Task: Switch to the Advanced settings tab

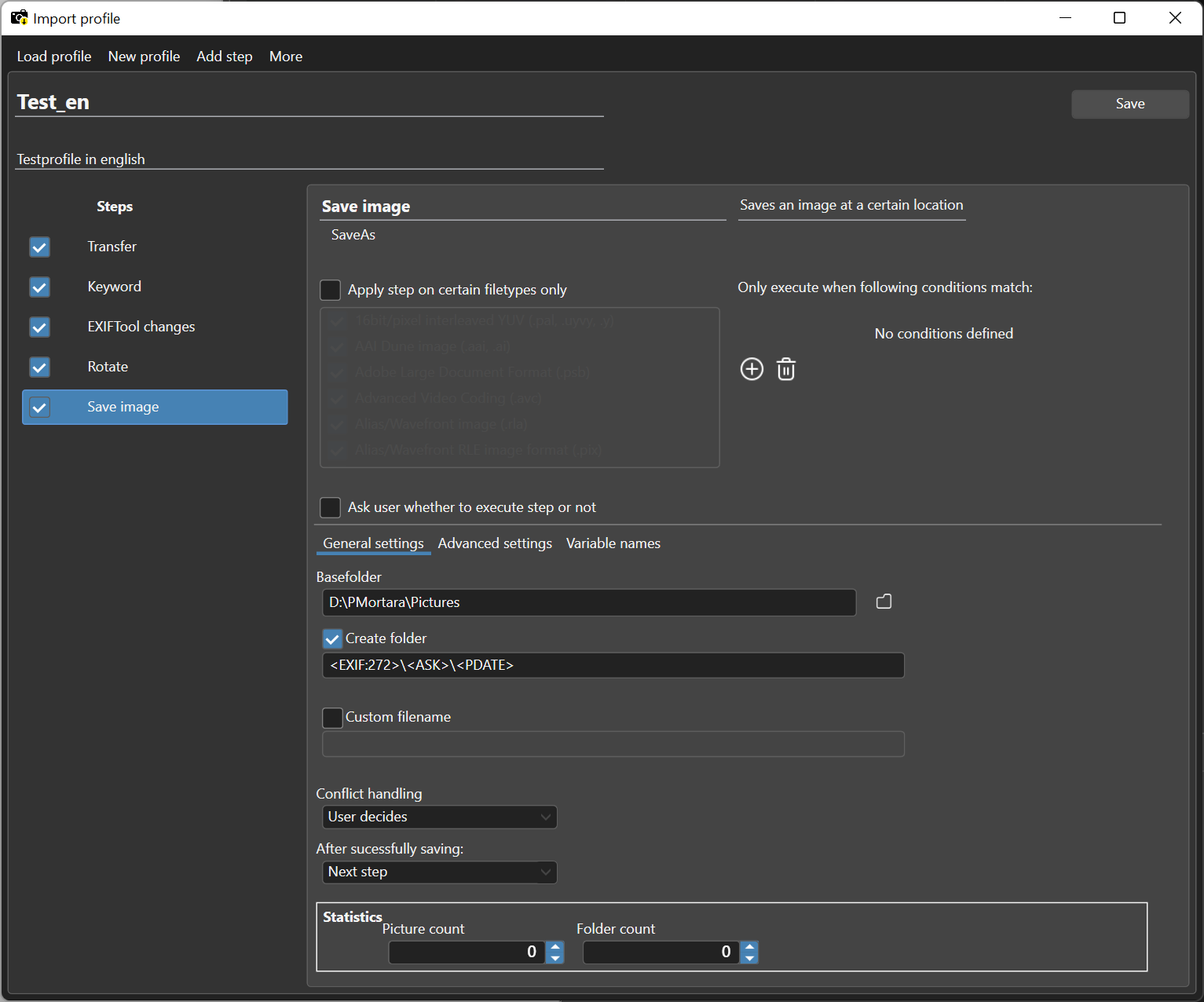Action: pos(495,543)
